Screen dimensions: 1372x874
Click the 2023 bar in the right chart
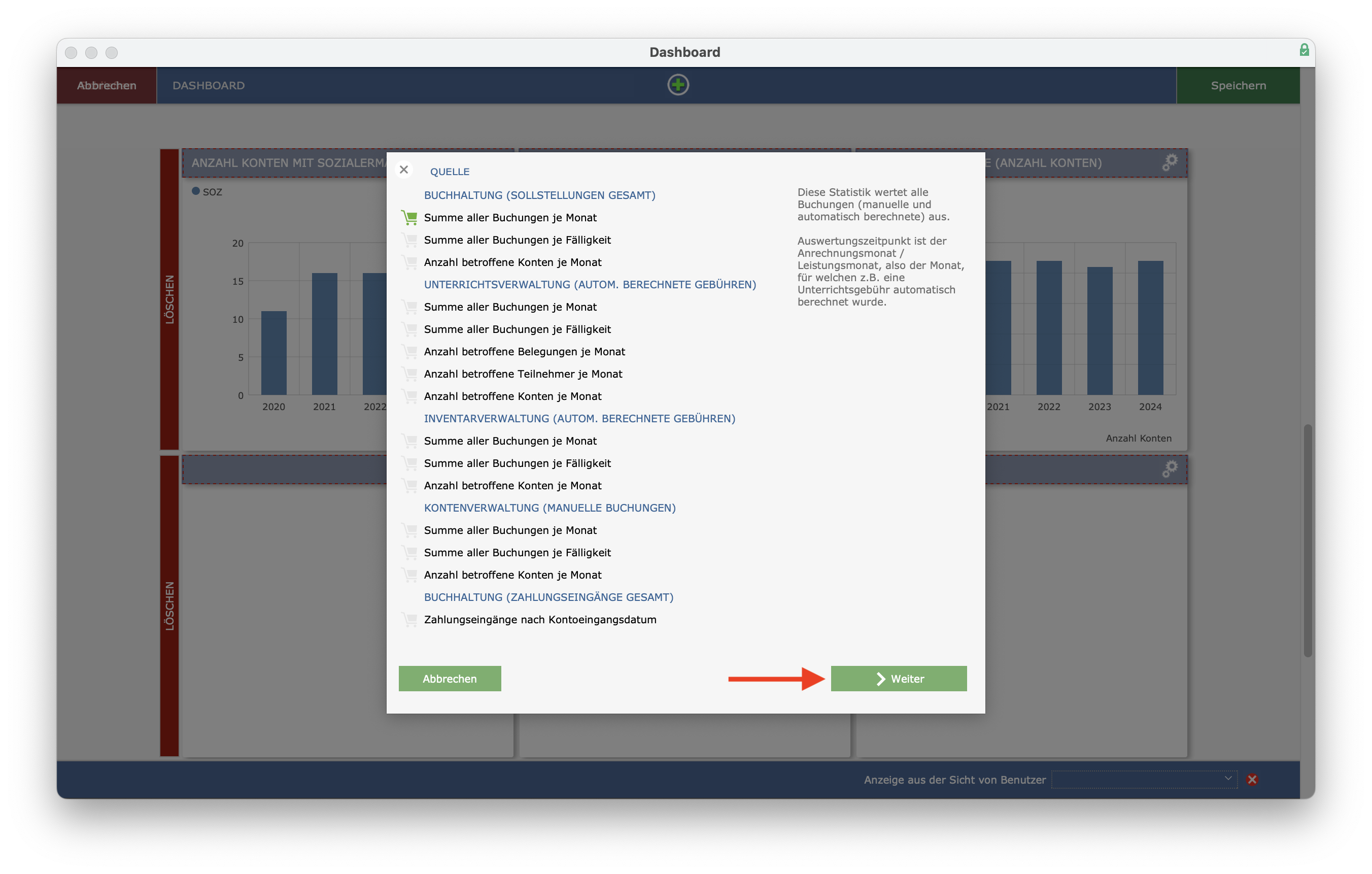[x=1100, y=331]
